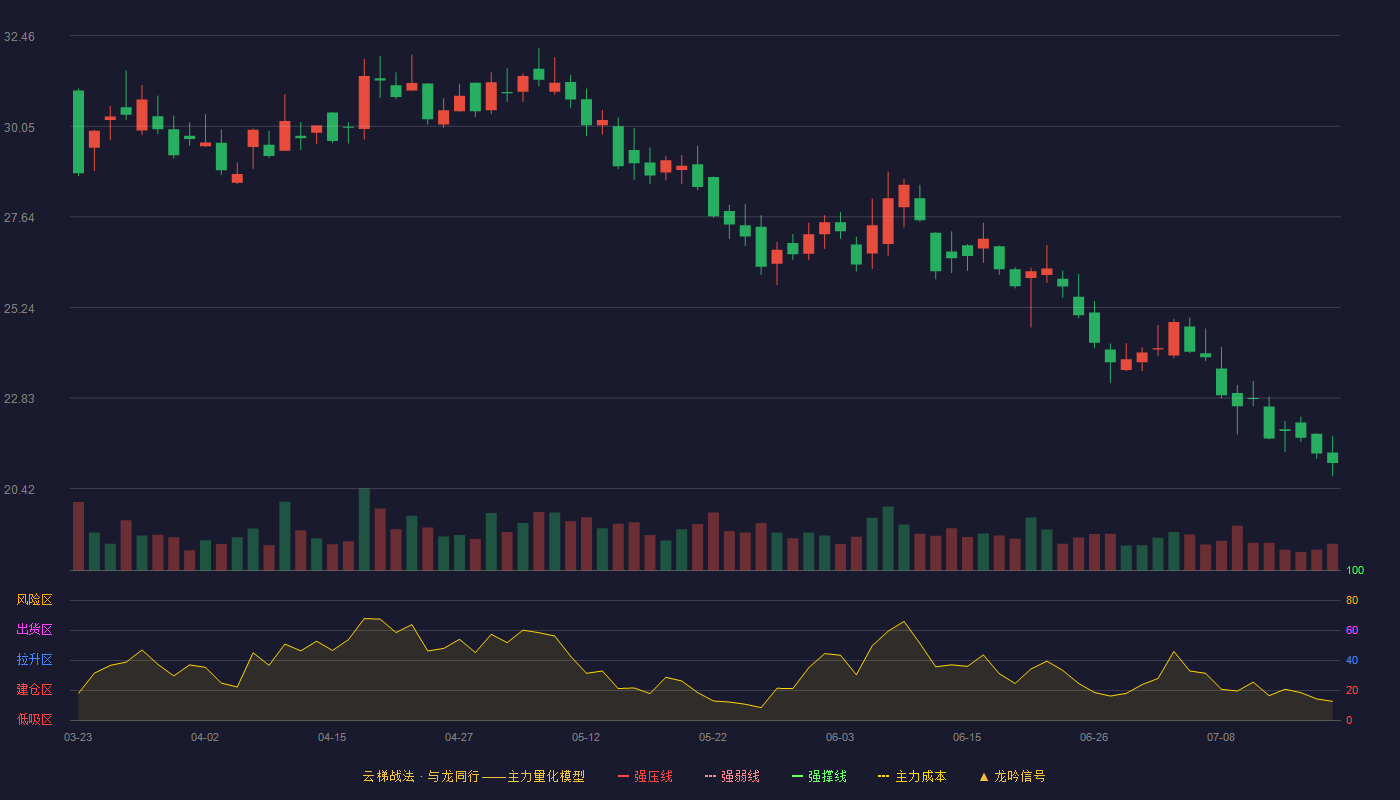Click the 拉升区 zone label
The height and width of the screenshot is (800, 1400).
click(34, 660)
